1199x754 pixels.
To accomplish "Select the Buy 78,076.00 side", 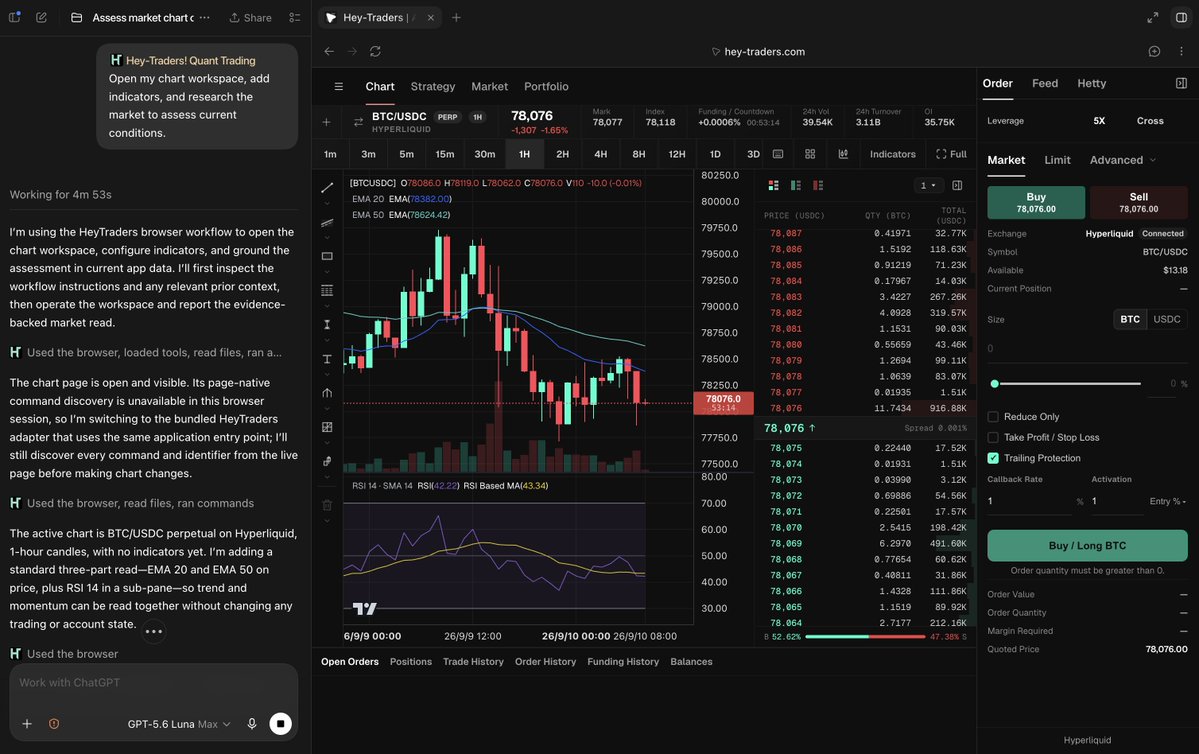I will click(x=1036, y=202).
